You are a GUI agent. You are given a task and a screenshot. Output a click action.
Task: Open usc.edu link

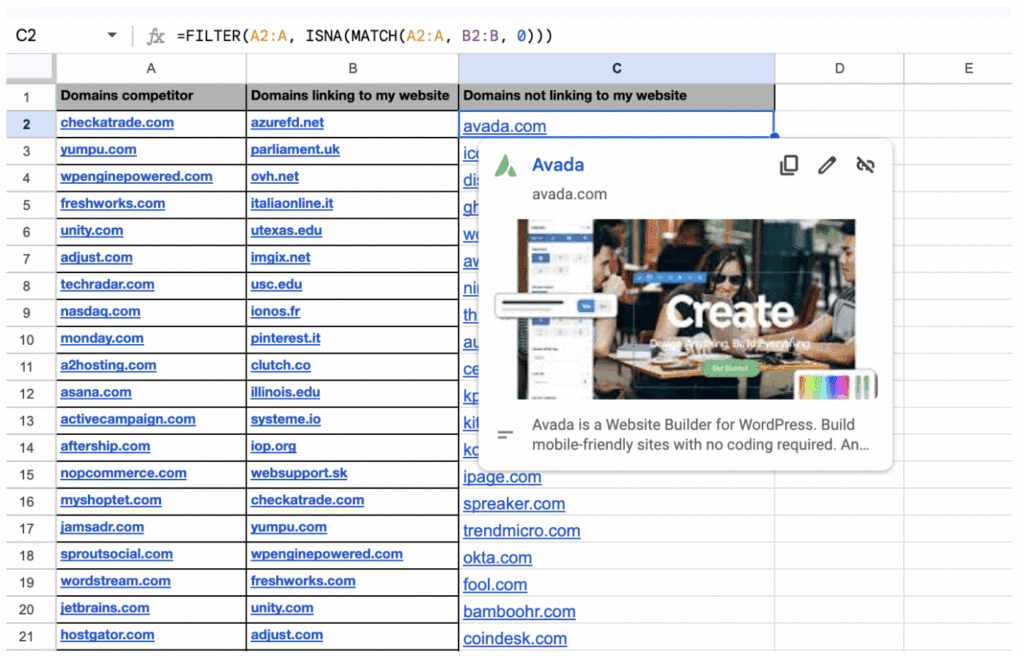276,284
